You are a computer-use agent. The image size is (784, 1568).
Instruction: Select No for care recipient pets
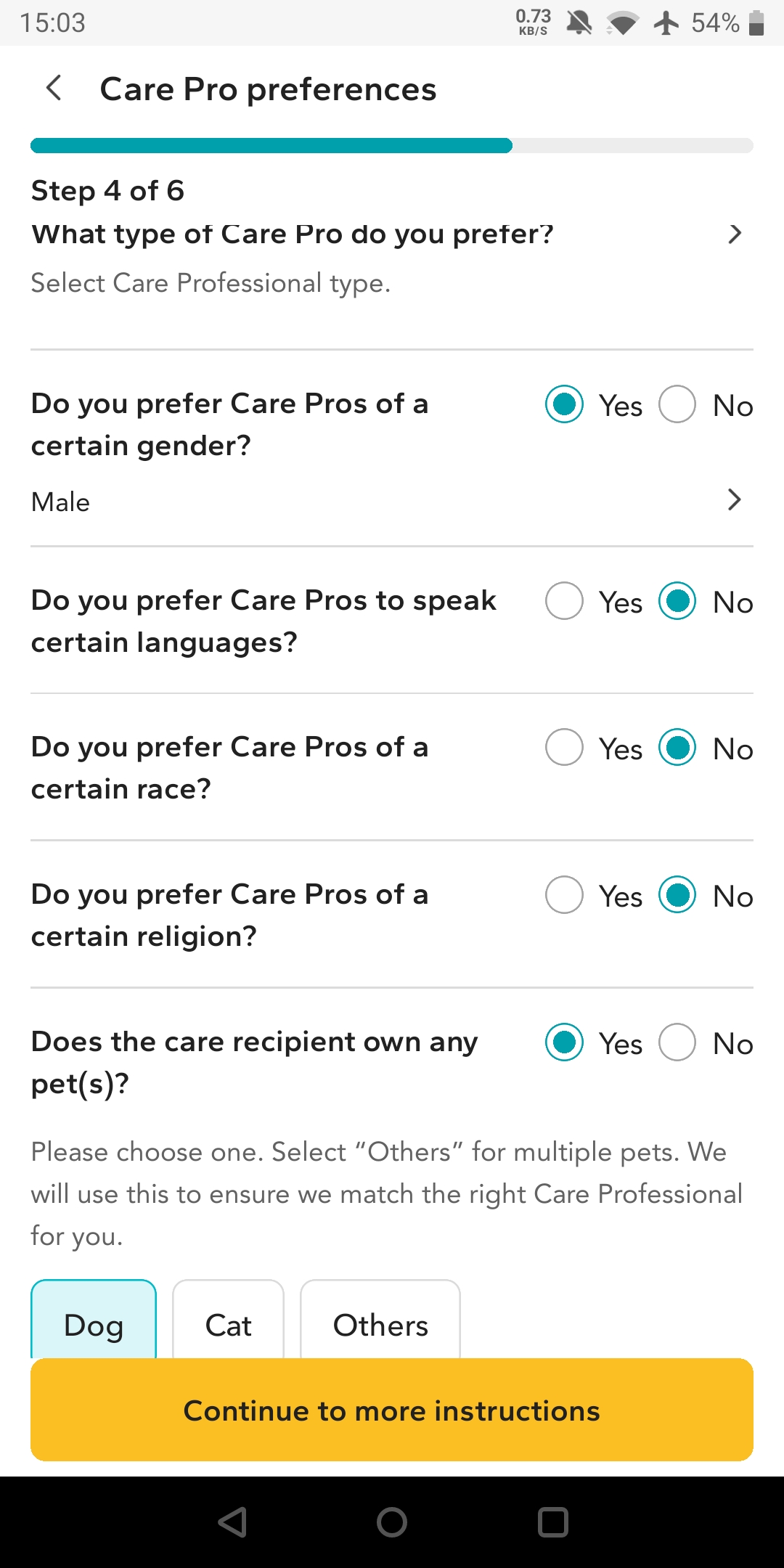(677, 1042)
